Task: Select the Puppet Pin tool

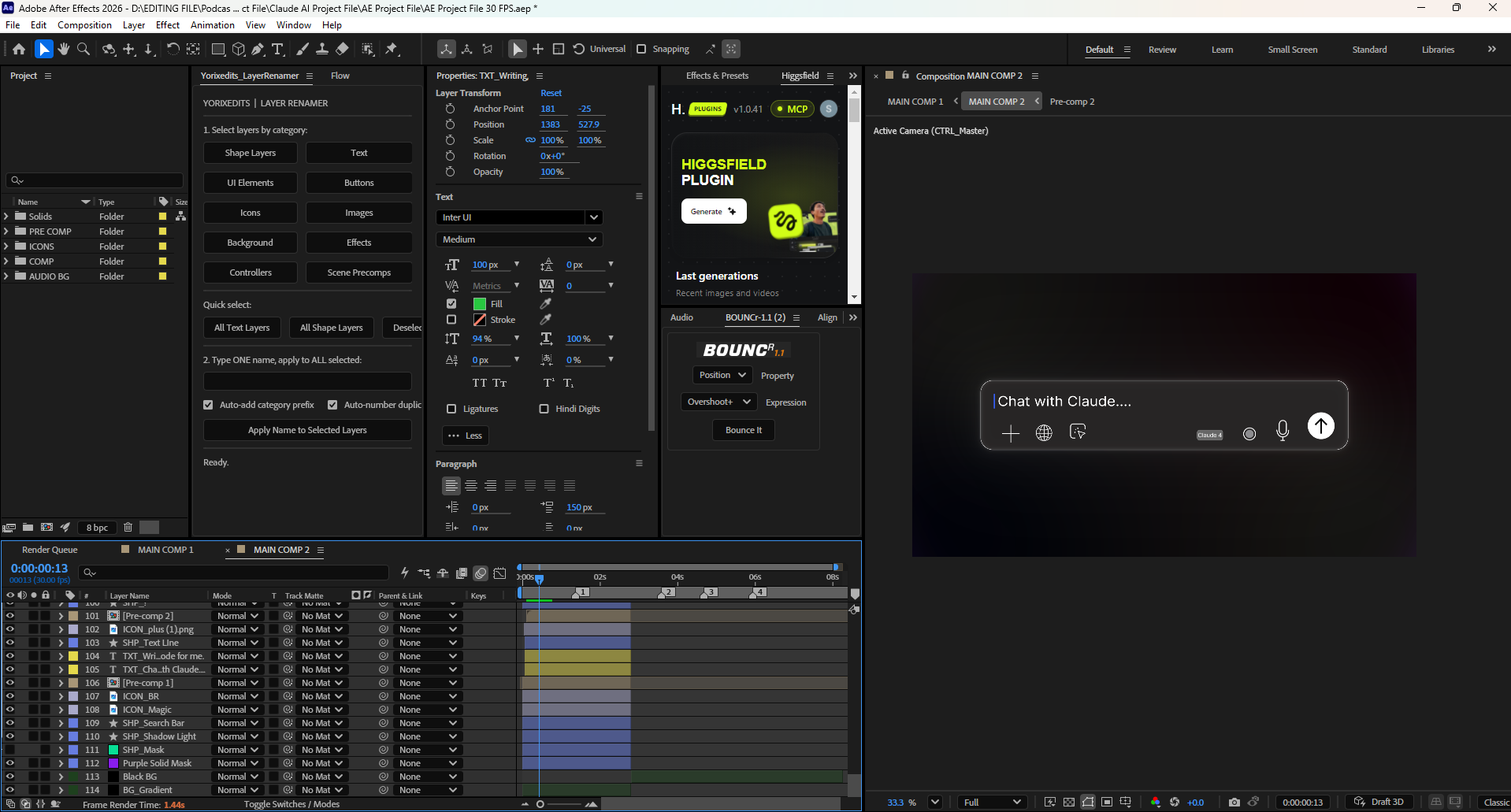Action: [x=392, y=49]
